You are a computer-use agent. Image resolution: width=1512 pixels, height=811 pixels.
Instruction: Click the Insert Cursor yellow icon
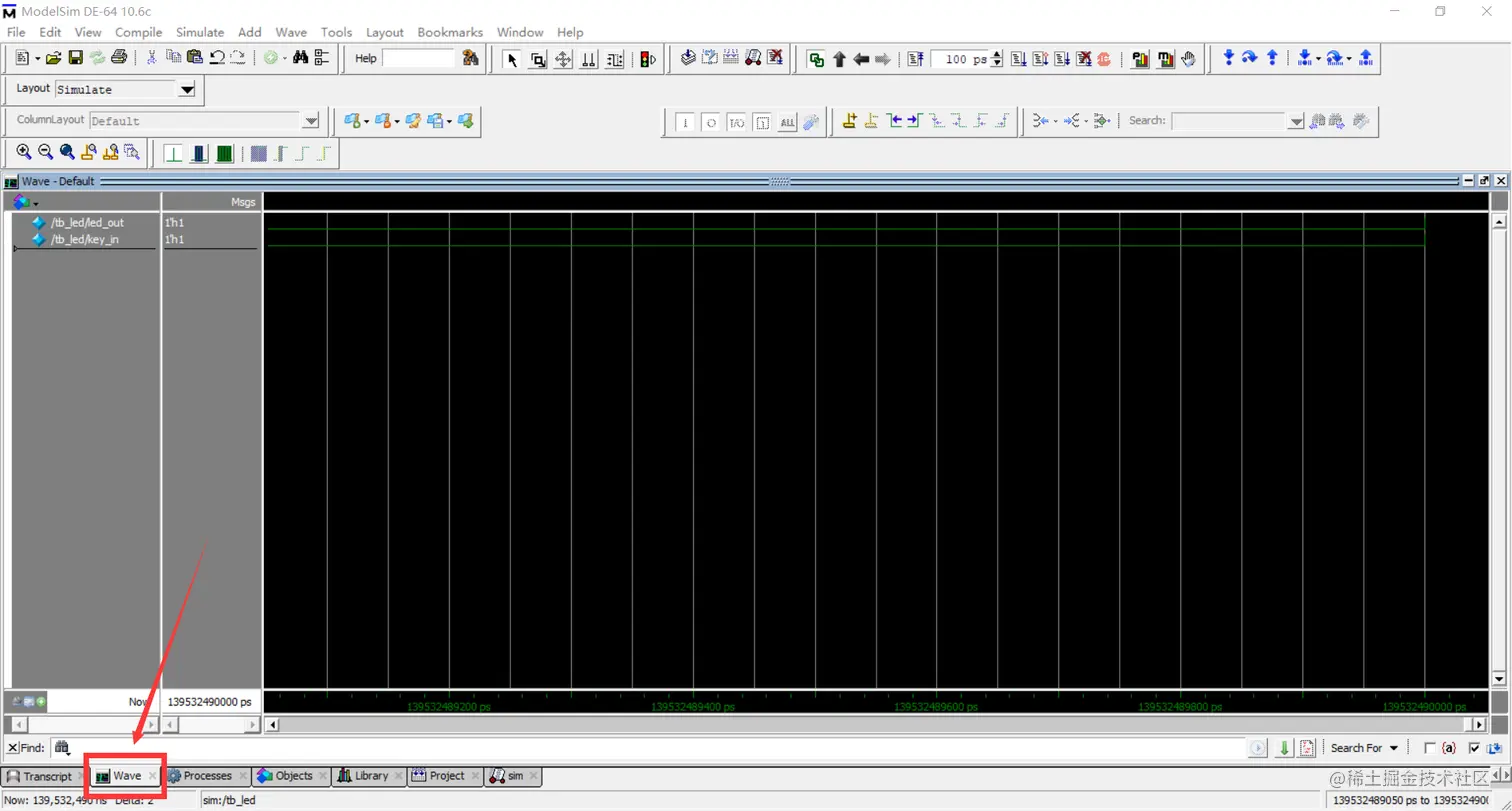(849, 121)
